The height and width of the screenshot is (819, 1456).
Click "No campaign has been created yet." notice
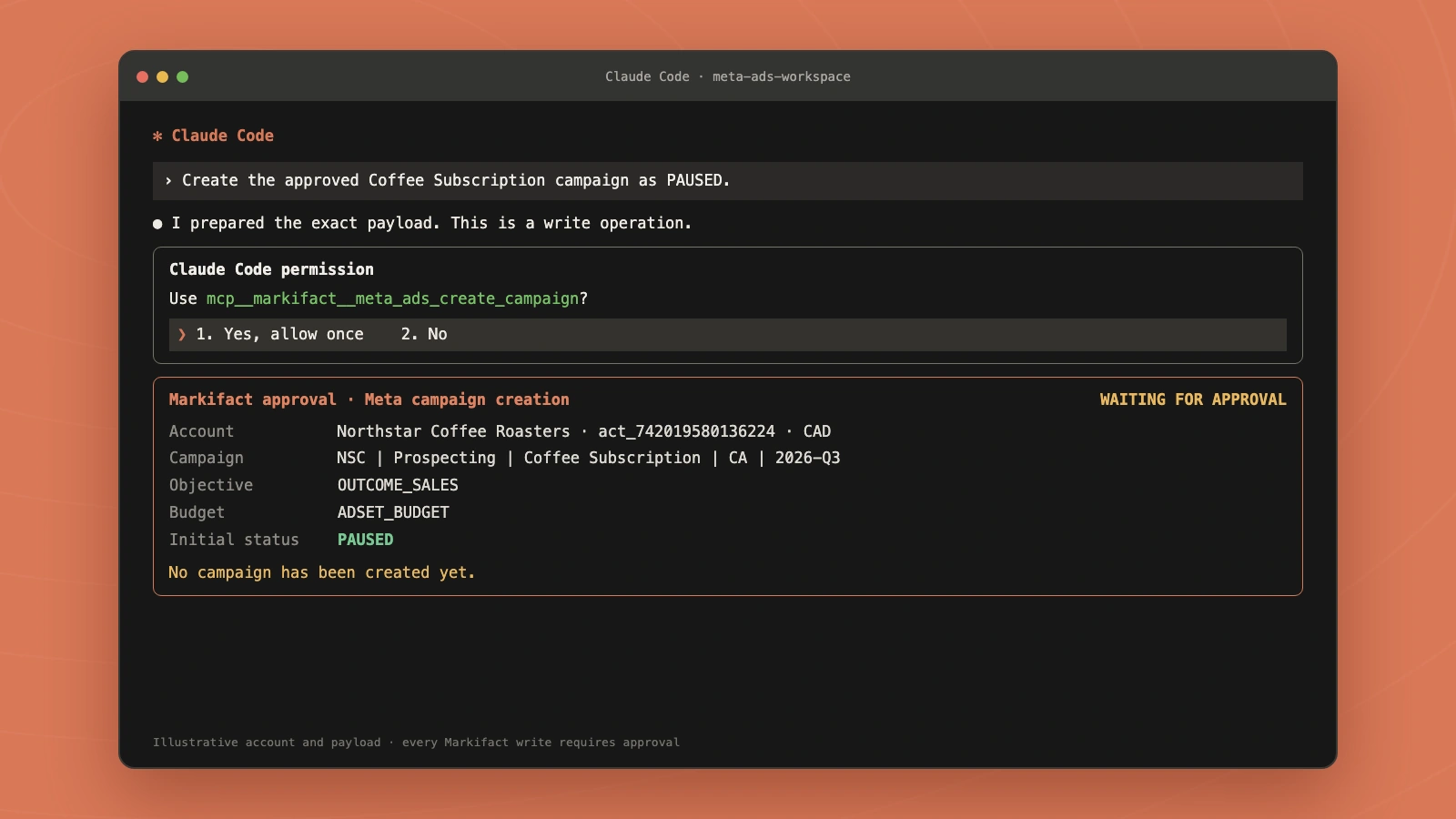pyautogui.click(x=321, y=572)
